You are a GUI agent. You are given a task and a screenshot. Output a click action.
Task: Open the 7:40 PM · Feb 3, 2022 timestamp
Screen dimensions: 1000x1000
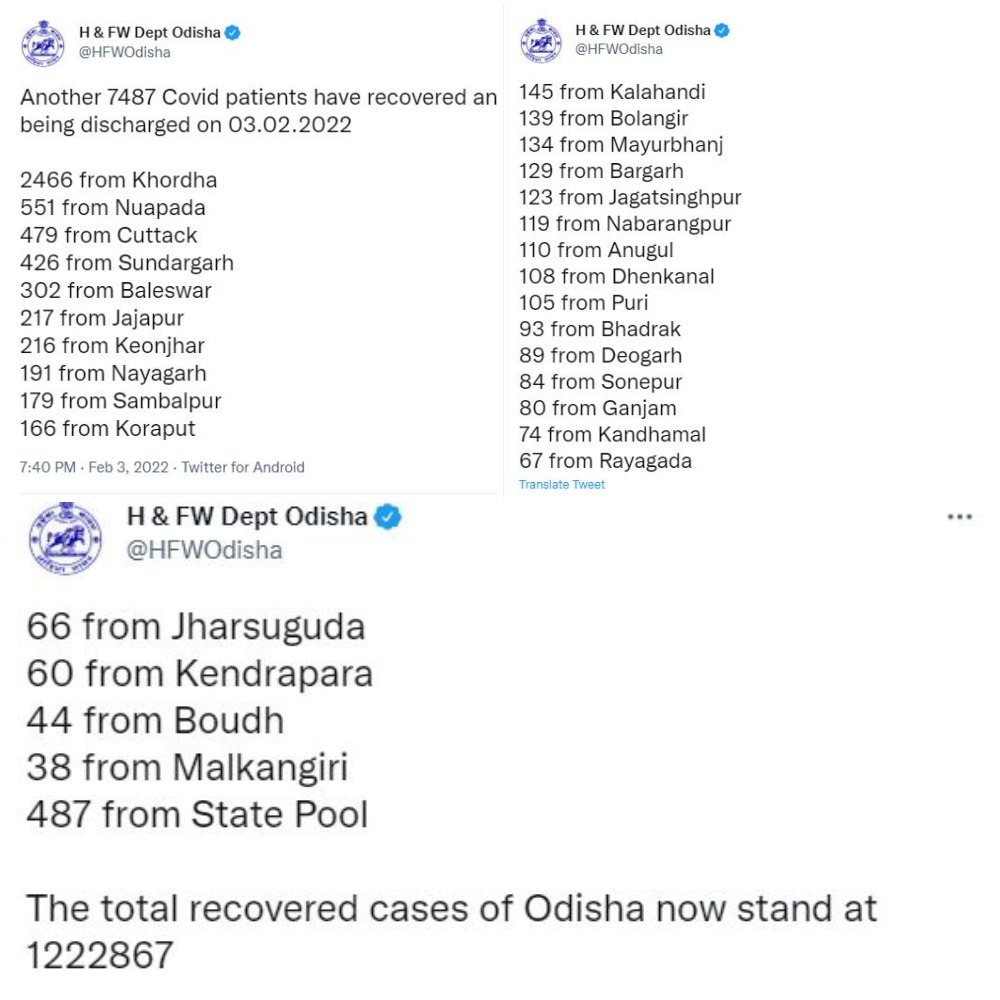pyautogui.click(x=95, y=467)
